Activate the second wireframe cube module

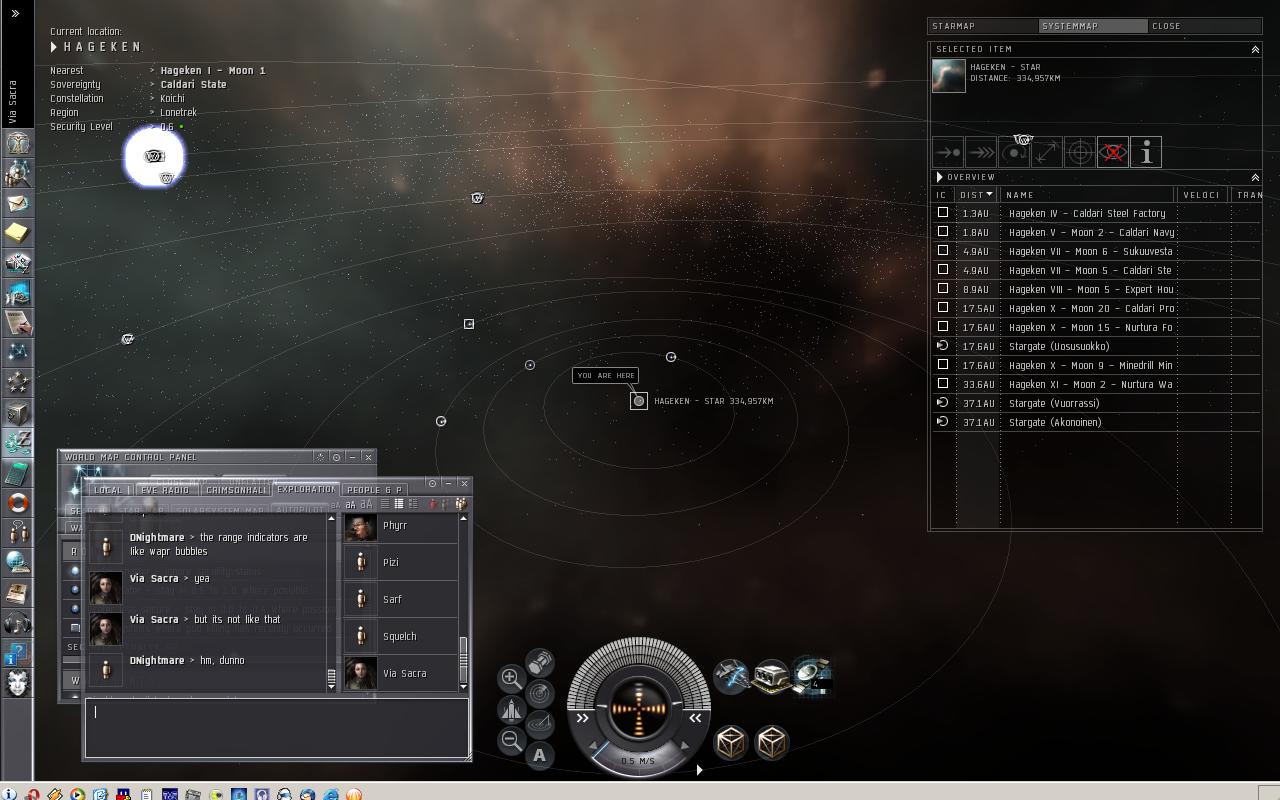[771, 742]
